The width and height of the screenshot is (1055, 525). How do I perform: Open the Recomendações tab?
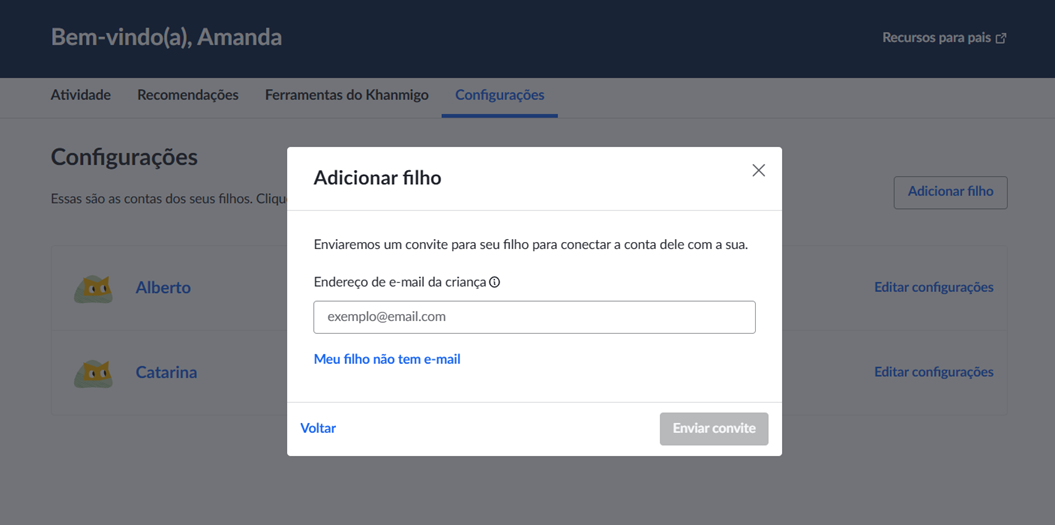click(x=188, y=95)
